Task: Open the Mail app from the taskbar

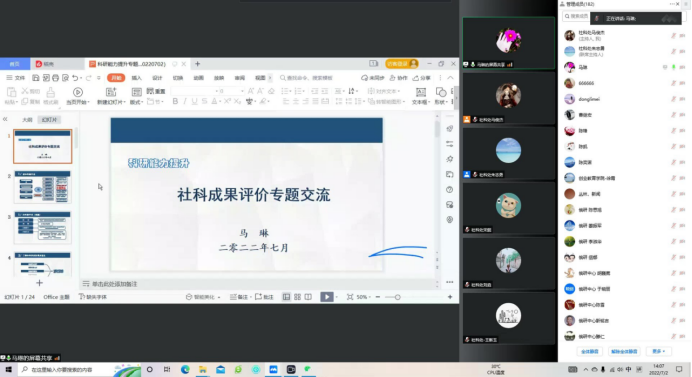Action: pyautogui.click(x=220, y=369)
